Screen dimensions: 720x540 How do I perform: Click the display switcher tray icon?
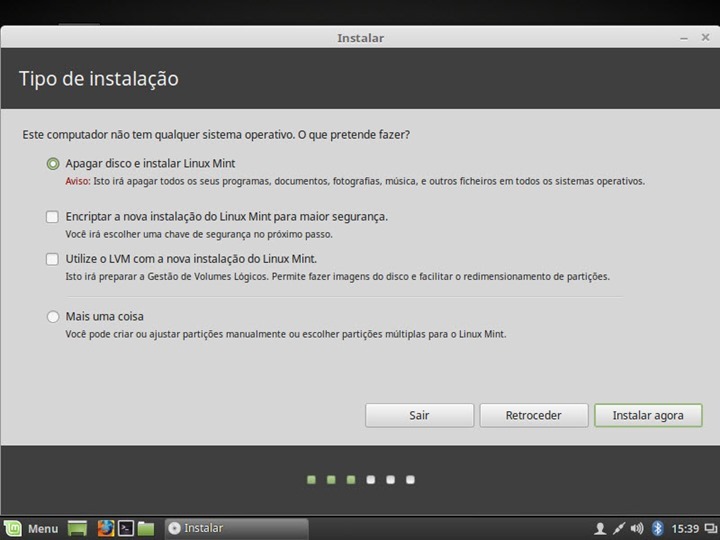[711, 529]
